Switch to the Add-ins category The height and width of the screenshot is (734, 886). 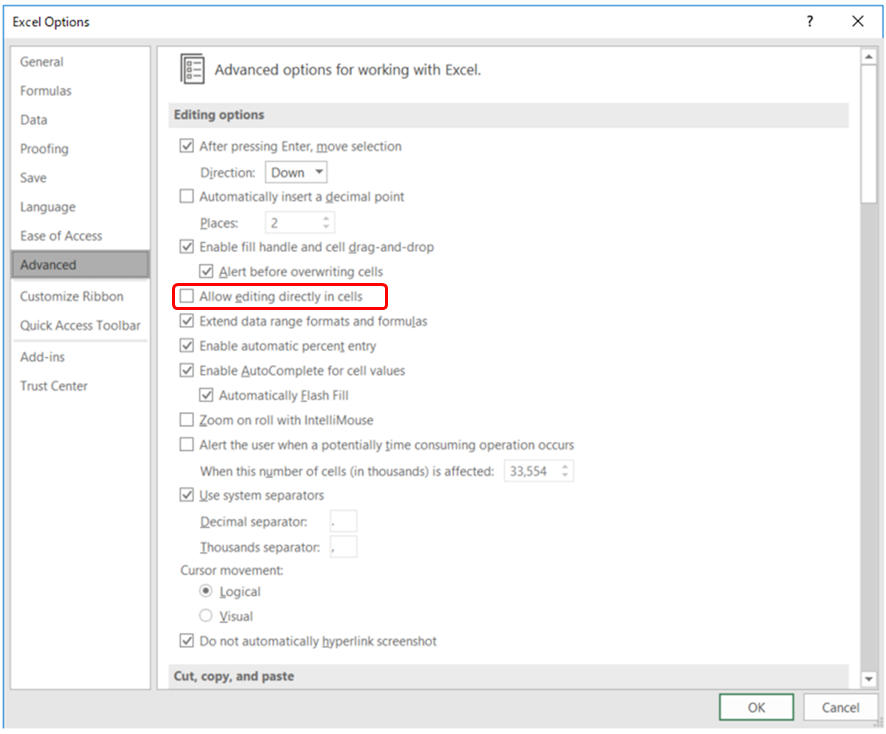coord(42,357)
